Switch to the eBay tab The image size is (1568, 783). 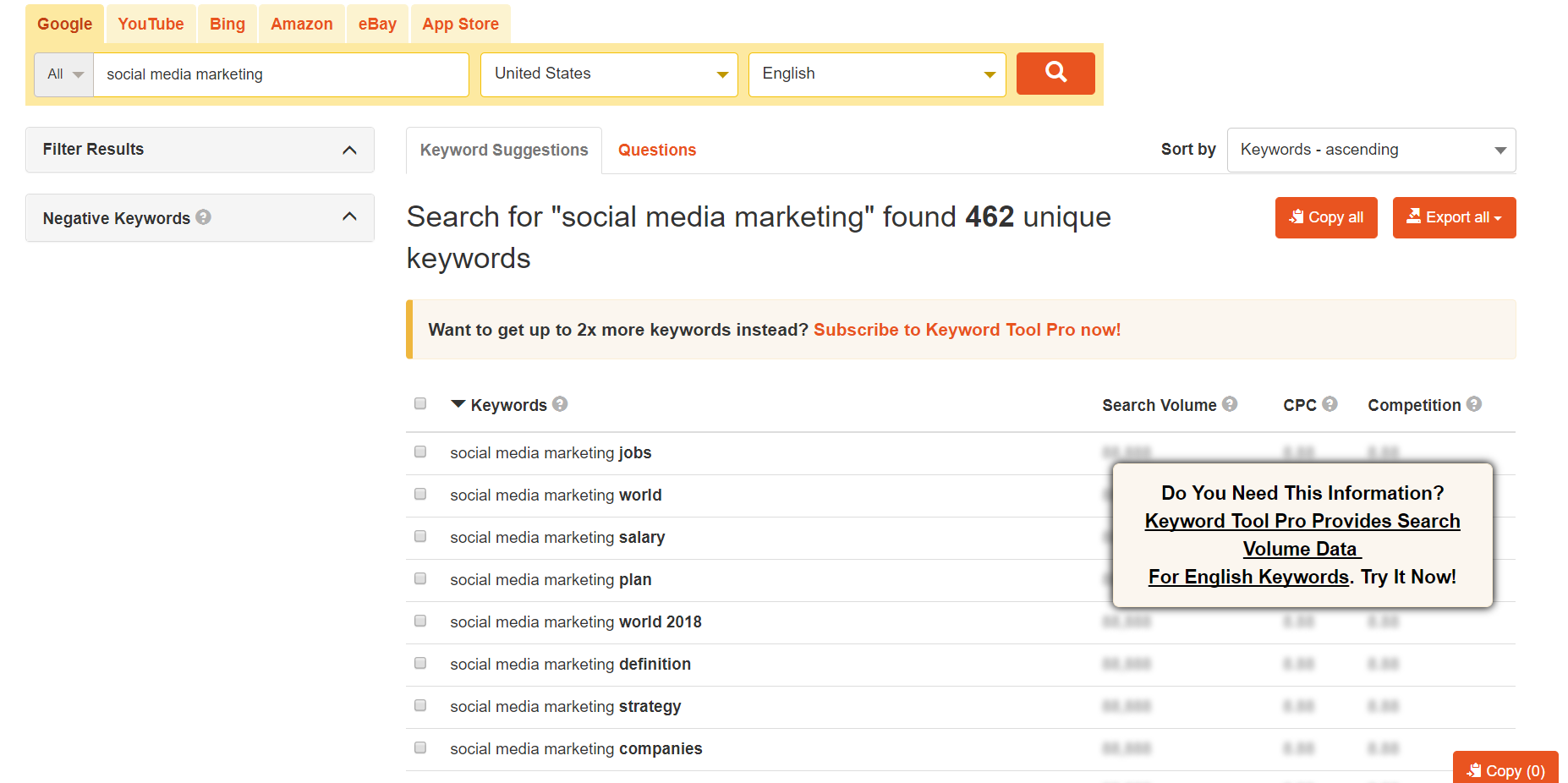[x=377, y=24]
